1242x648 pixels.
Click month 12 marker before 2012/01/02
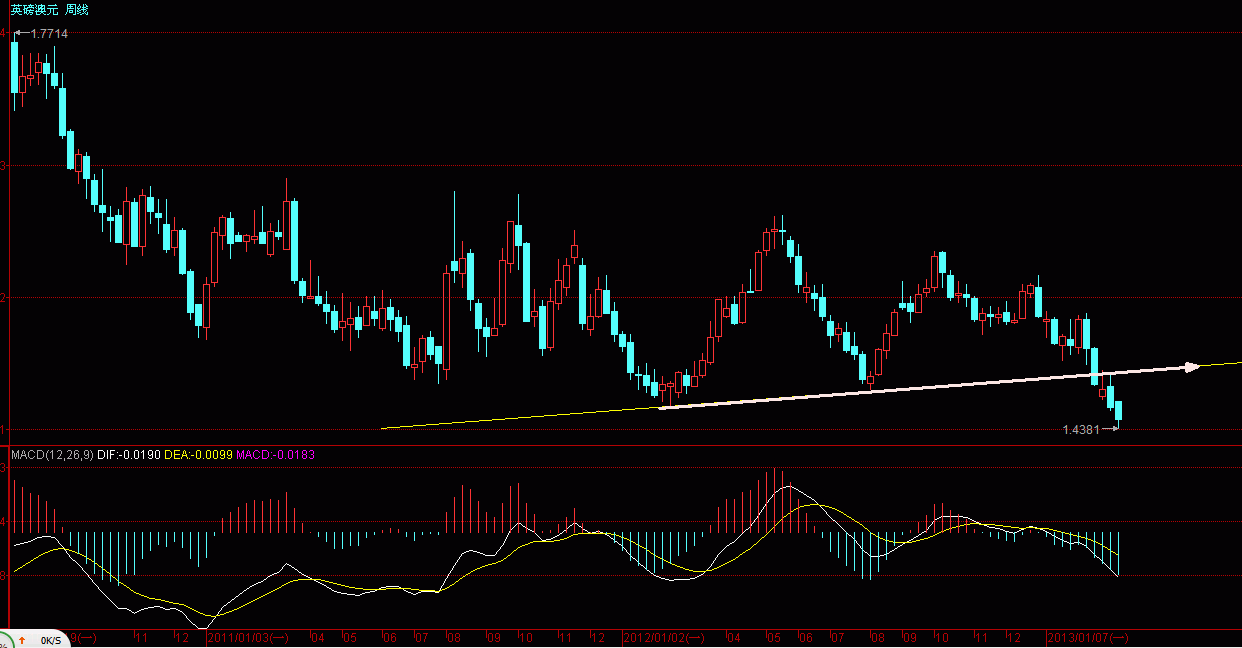(598, 637)
